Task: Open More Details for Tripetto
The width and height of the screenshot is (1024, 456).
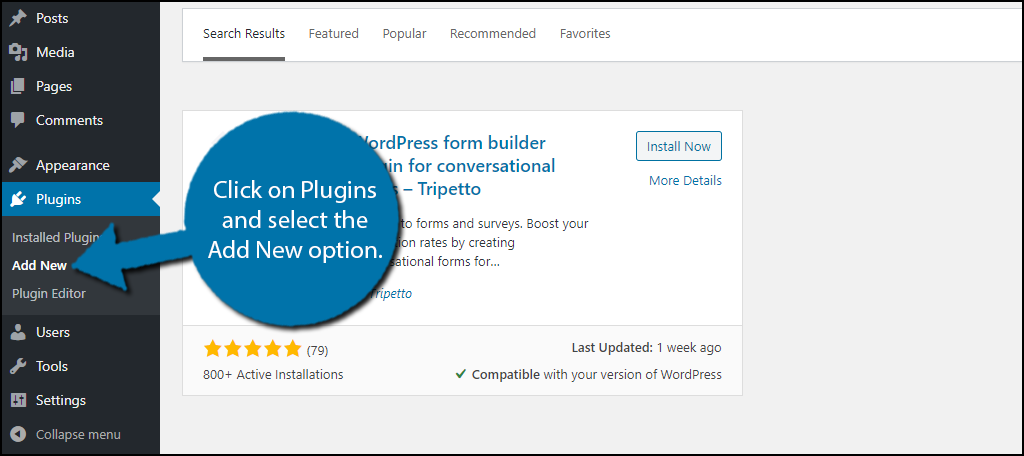Action: tap(685, 180)
